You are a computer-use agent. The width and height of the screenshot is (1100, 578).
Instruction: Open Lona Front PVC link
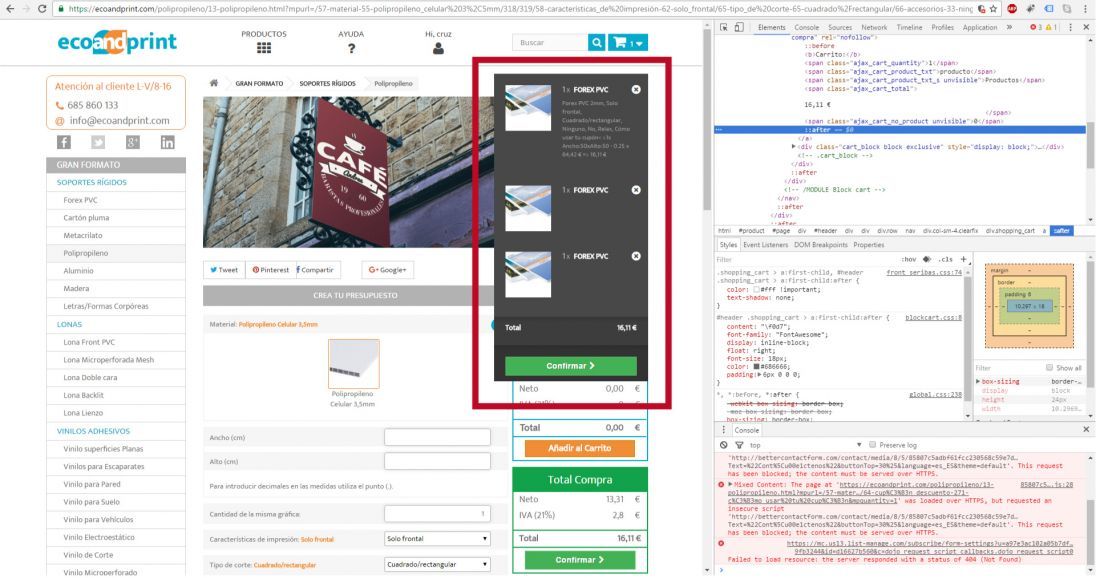pos(89,342)
